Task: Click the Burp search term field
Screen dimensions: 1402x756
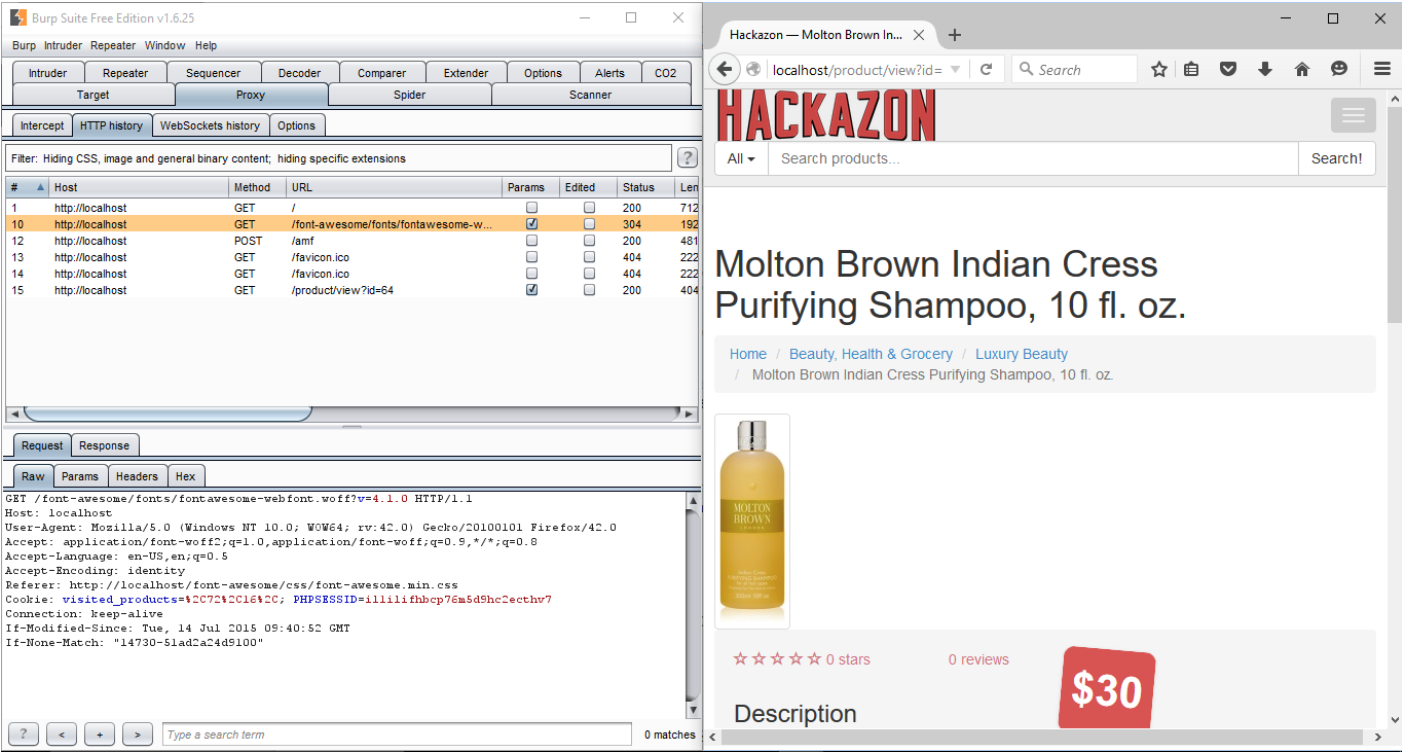Action: [397, 734]
